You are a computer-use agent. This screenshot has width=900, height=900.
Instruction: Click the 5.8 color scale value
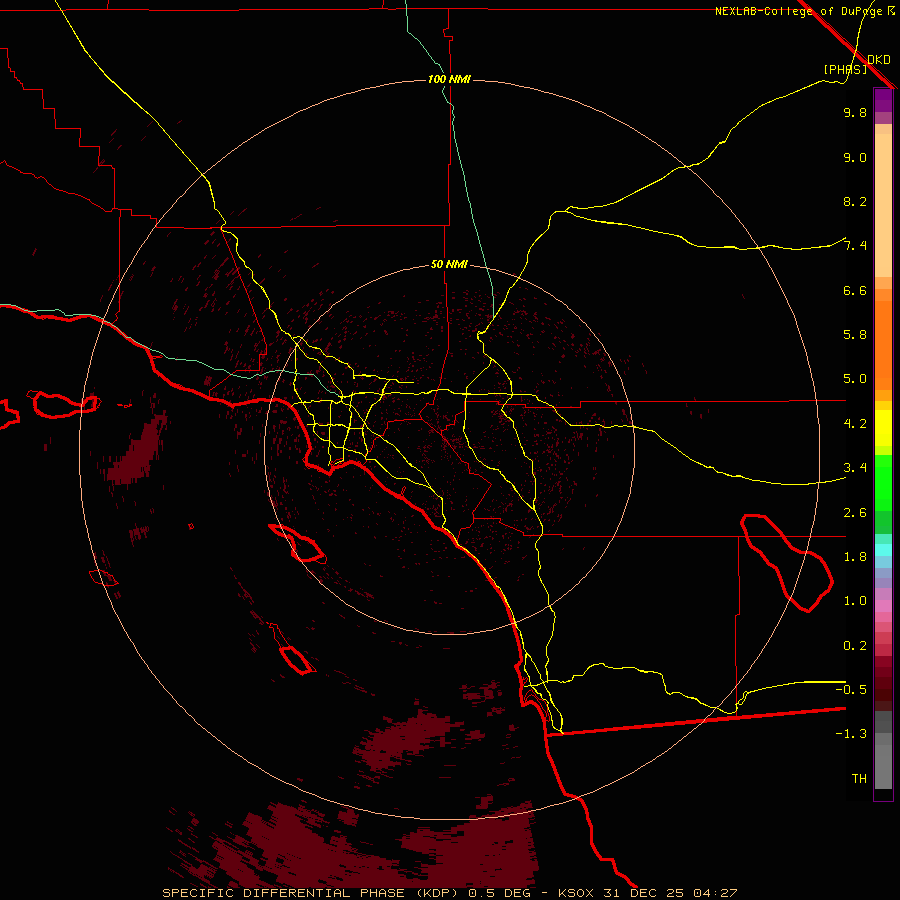click(x=855, y=335)
